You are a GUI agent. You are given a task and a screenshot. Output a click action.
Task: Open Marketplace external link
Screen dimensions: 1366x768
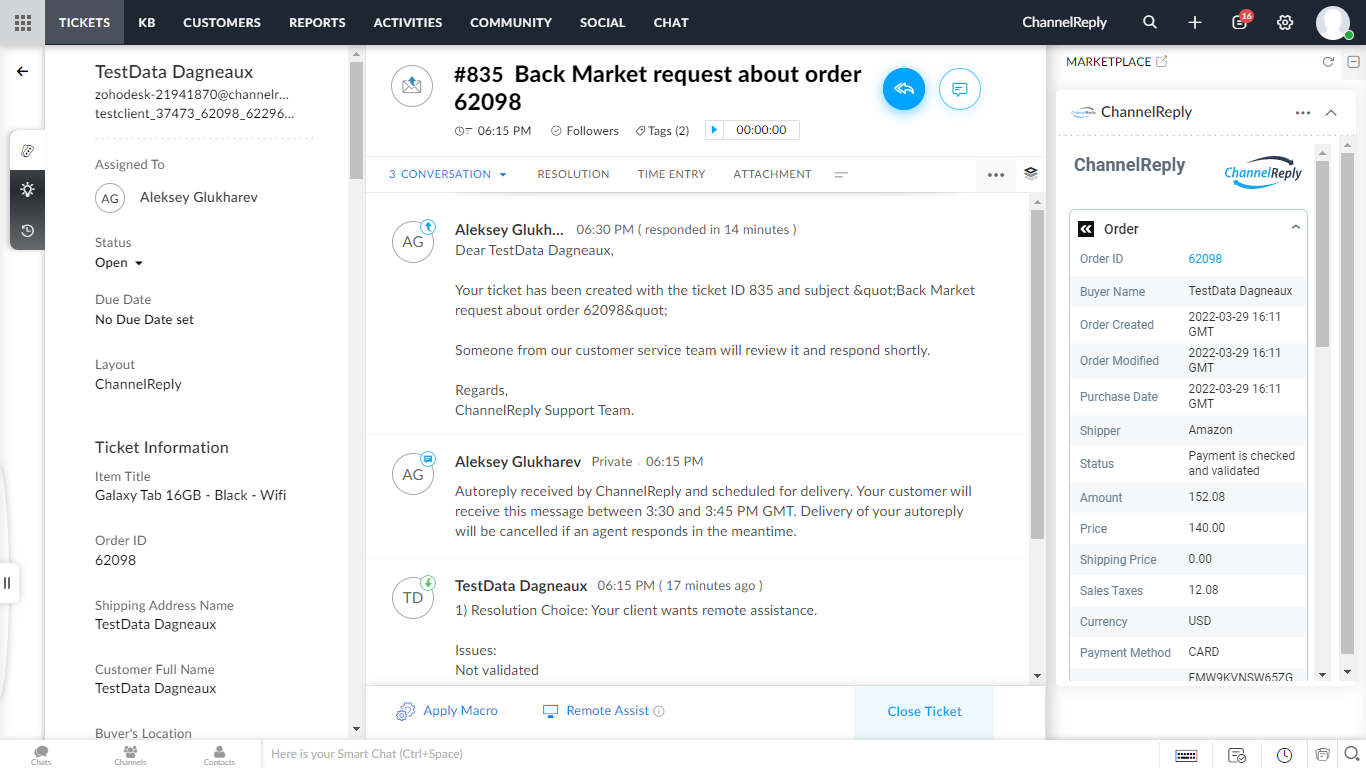(x=1161, y=61)
